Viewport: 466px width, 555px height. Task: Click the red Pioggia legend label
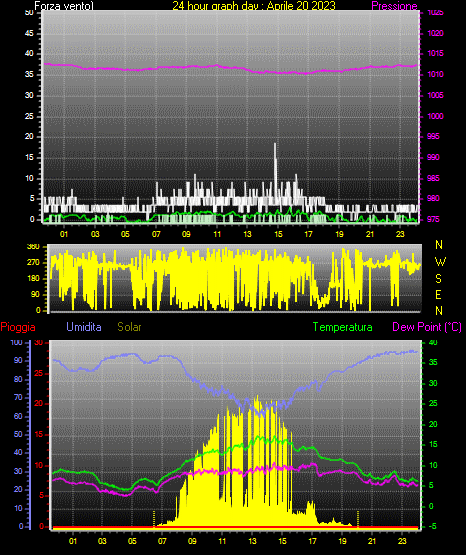pyautogui.click(x=18, y=327)
